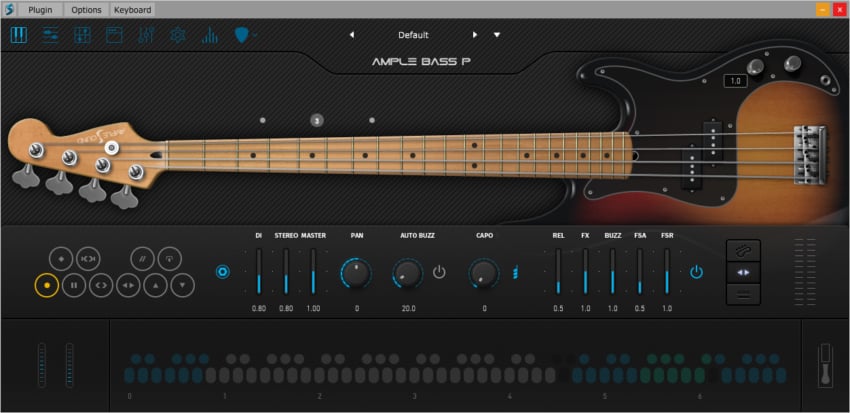Image resolution: width=850 pixels, height=413 pixels.
Task: Click the mixer faders toolbar icon
Action: (145, 35)
